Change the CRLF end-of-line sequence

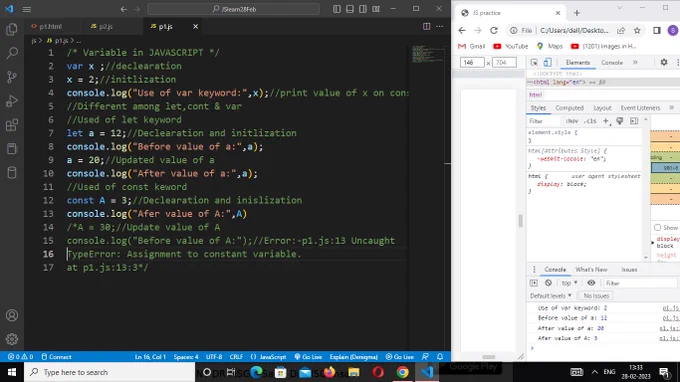(x=236, y=357)
